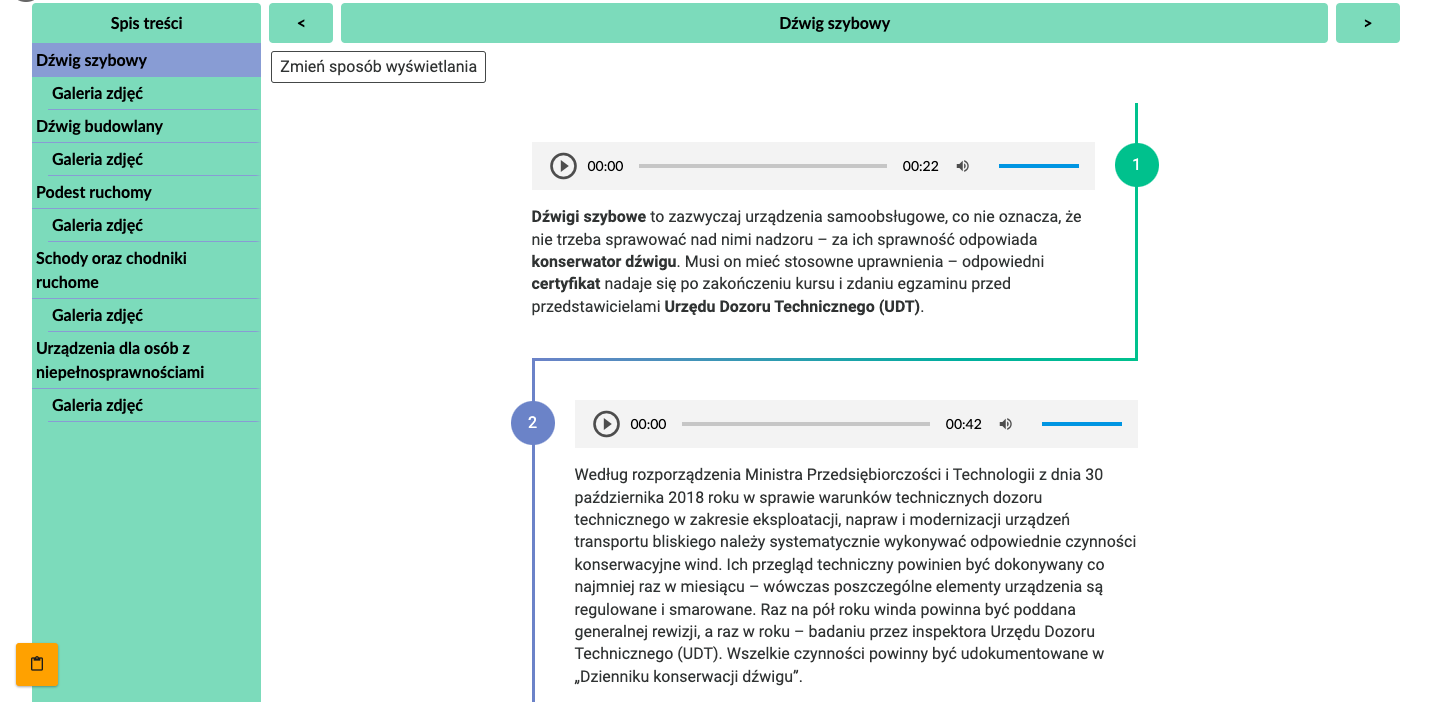Seek in the second audio progress bar

coord(805,424)
